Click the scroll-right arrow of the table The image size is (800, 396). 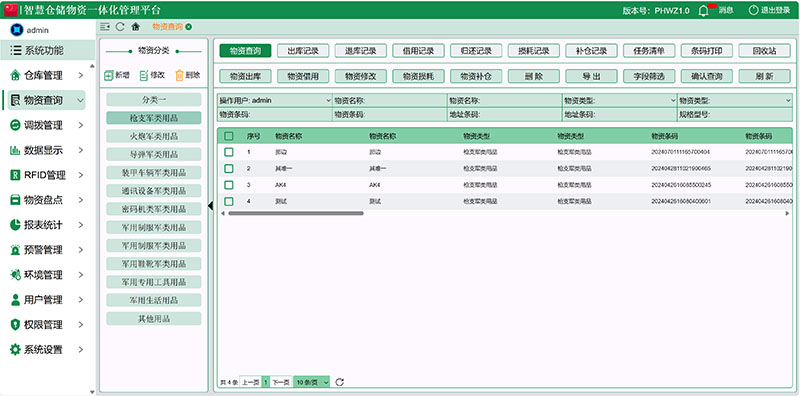787,213
